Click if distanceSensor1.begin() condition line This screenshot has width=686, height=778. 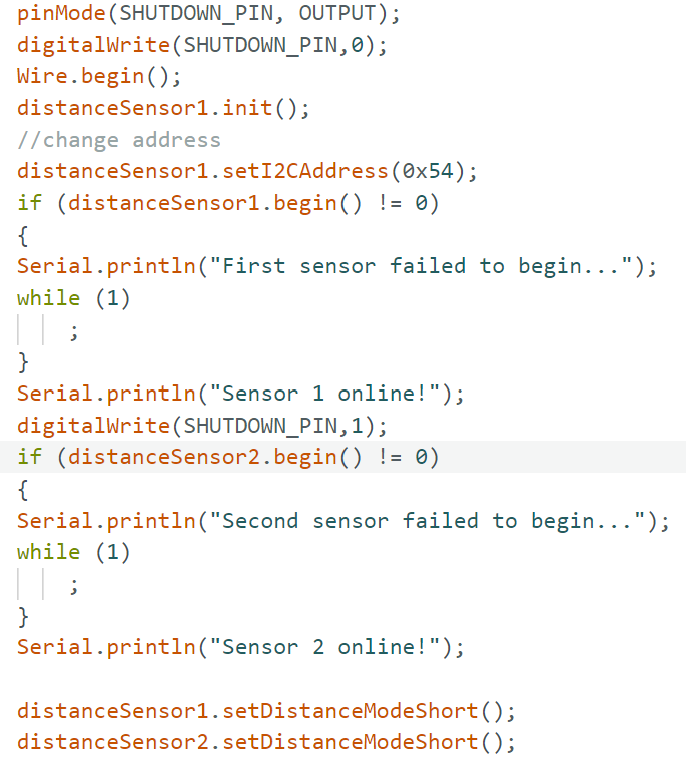[x=228, y=203]
